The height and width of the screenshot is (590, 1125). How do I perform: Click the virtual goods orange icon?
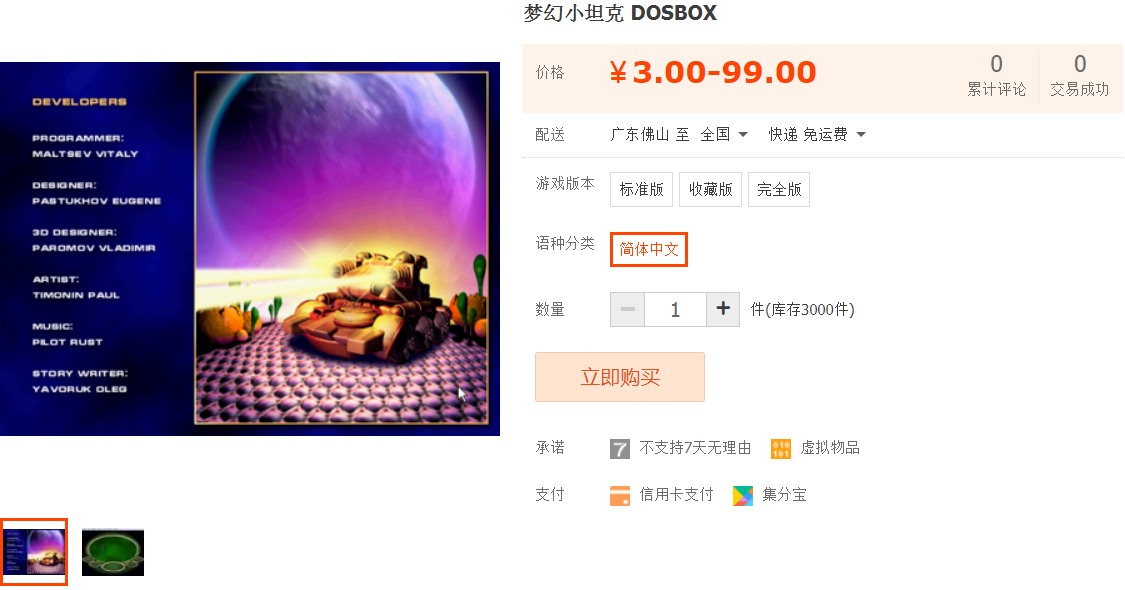pyautogui.click(x=781, y=449)
